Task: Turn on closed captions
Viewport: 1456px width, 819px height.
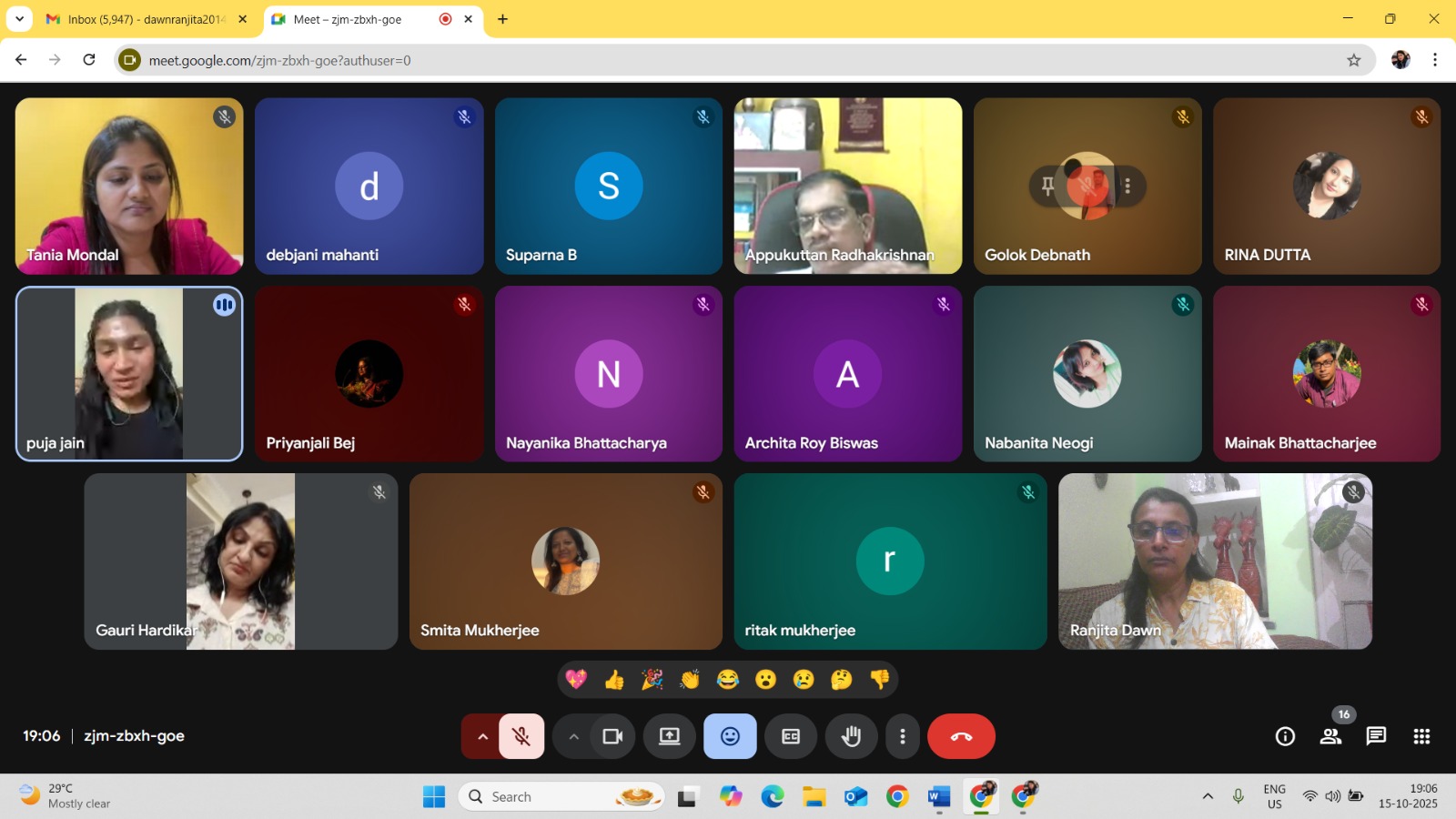Action: coord(791,736)
